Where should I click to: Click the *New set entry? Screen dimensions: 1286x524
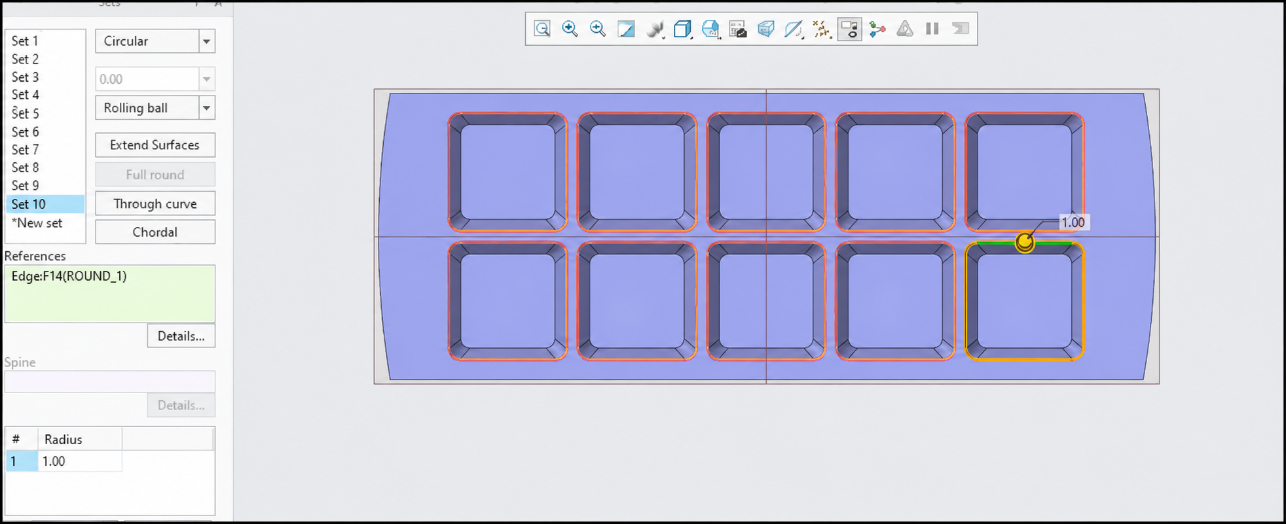click(x=45, y=223)
